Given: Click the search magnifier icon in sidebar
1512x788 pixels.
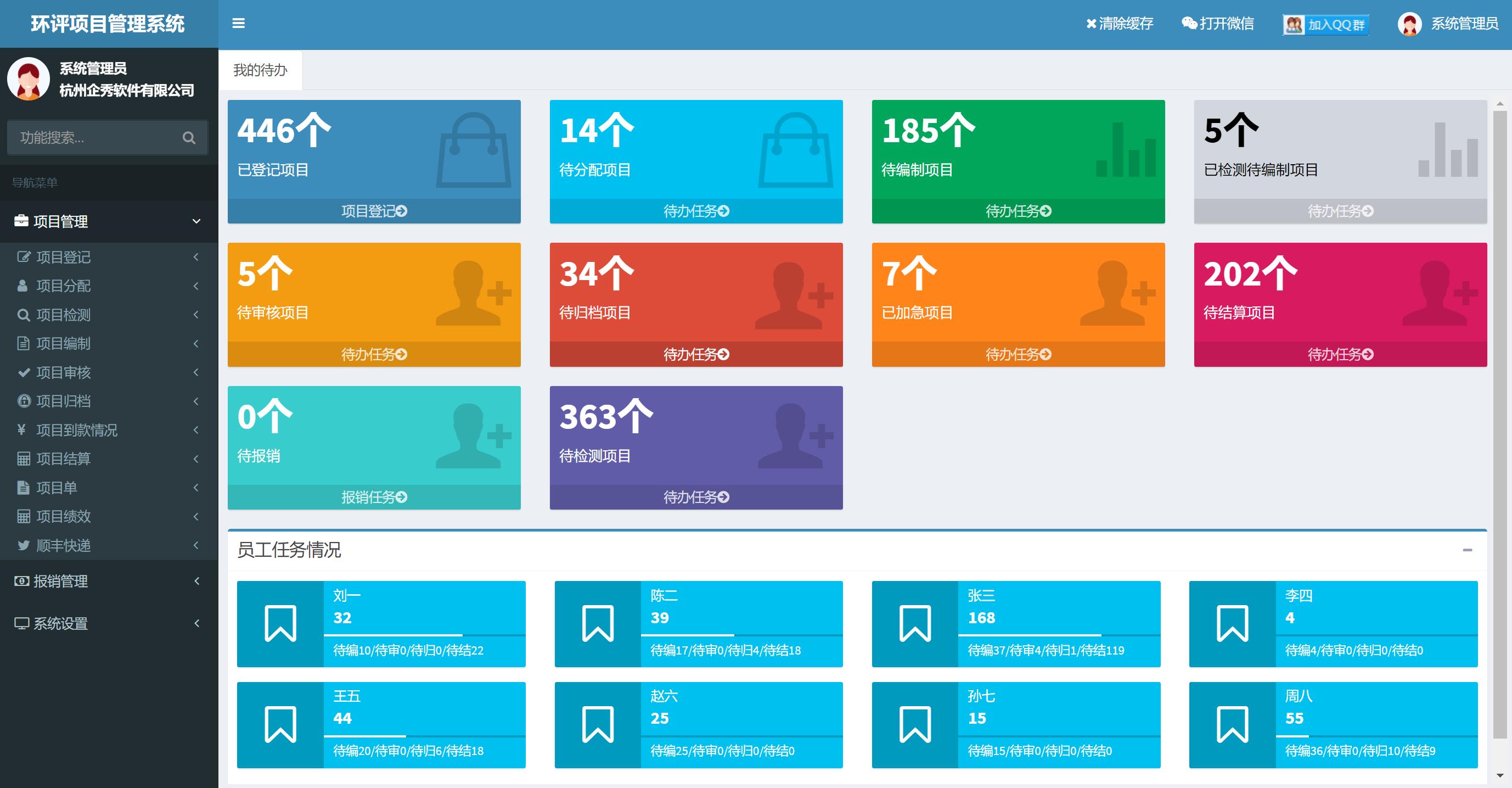Looking at the screenshot, I should pyautogui.click(x=188, y=138).
